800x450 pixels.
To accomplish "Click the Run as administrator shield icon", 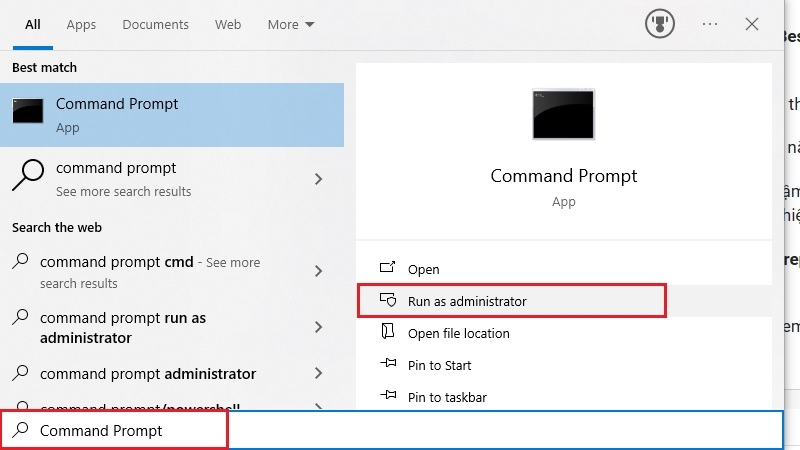I will click(388, 300).
